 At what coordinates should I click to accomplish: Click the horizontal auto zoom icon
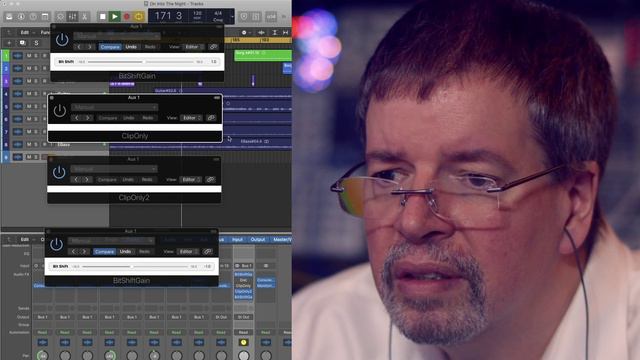pos(286,32)
